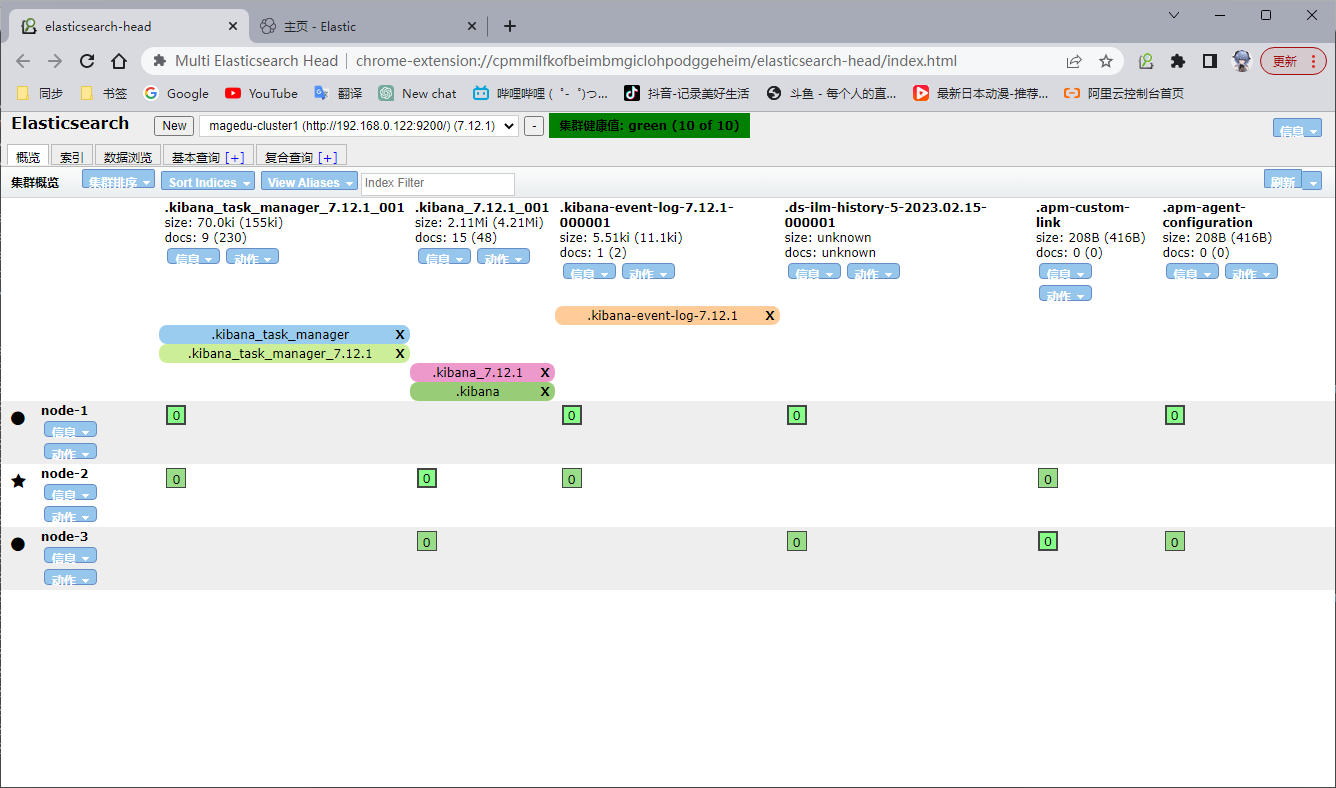Click the browser address bar URL

point(656,61)
